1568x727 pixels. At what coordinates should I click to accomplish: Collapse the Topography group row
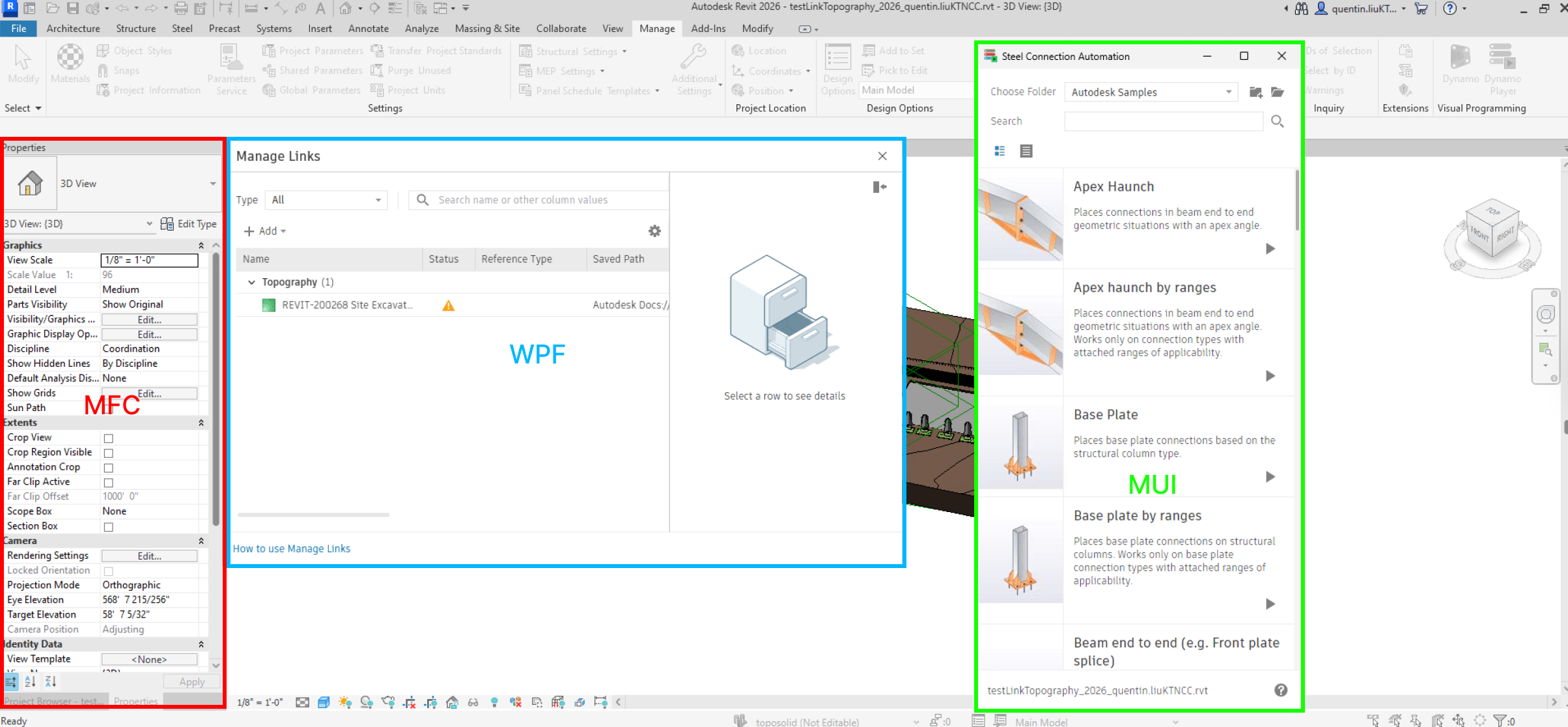tap(251, 283)
